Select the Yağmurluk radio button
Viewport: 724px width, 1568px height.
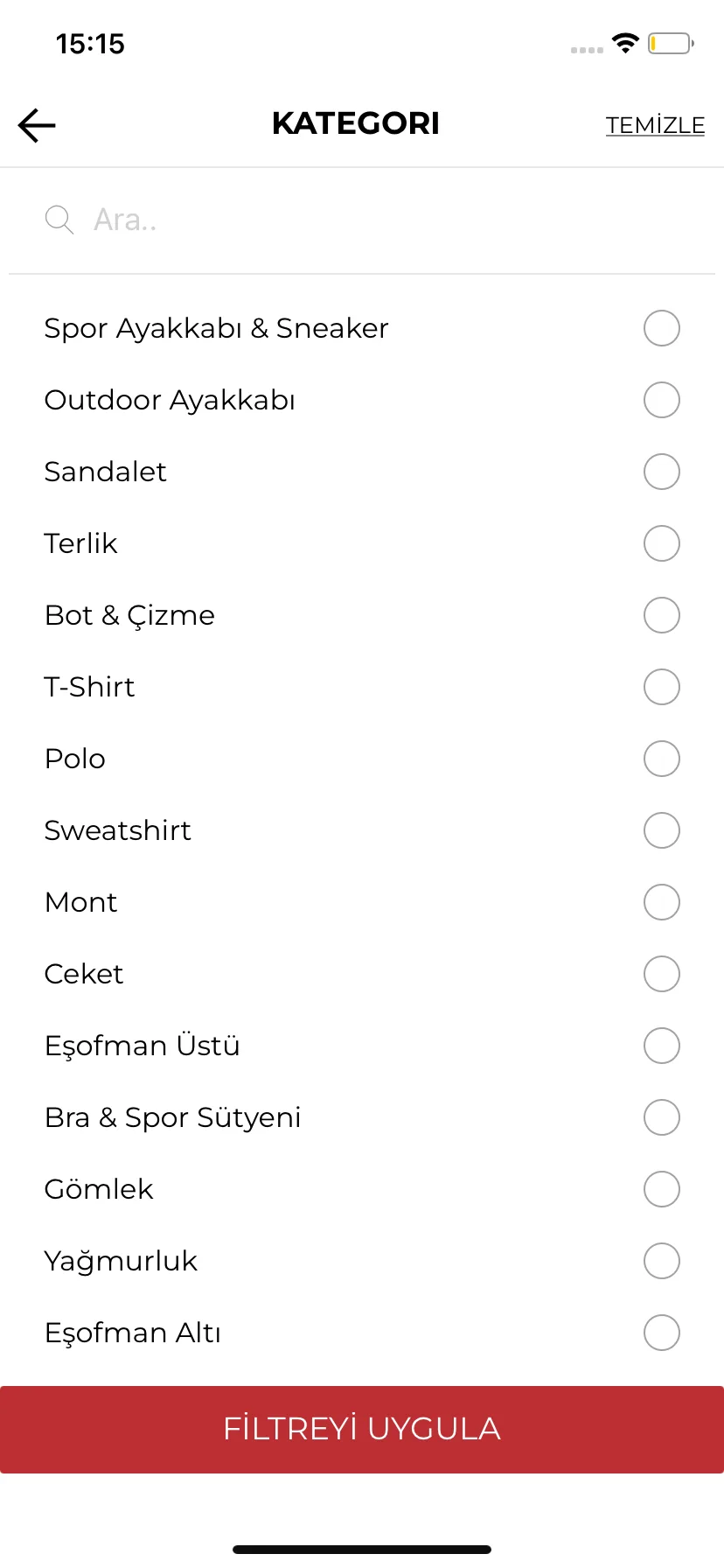tap(662, 1261)
